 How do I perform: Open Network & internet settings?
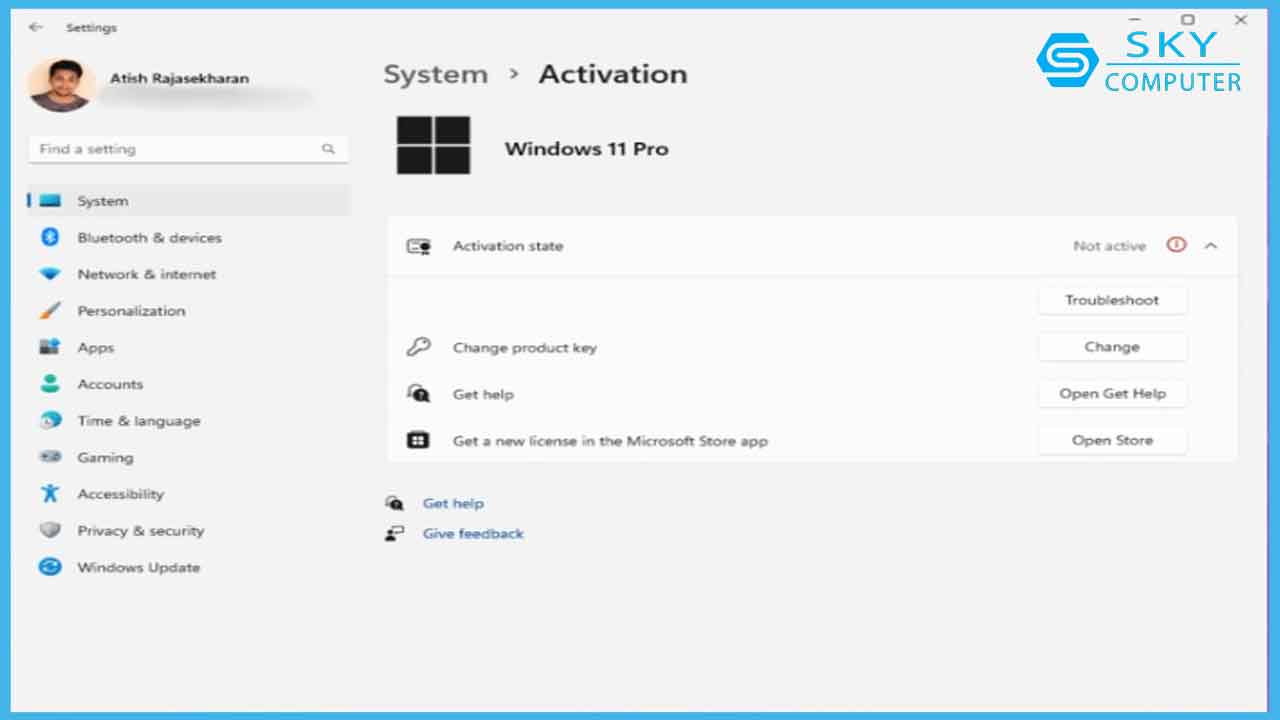188,274
